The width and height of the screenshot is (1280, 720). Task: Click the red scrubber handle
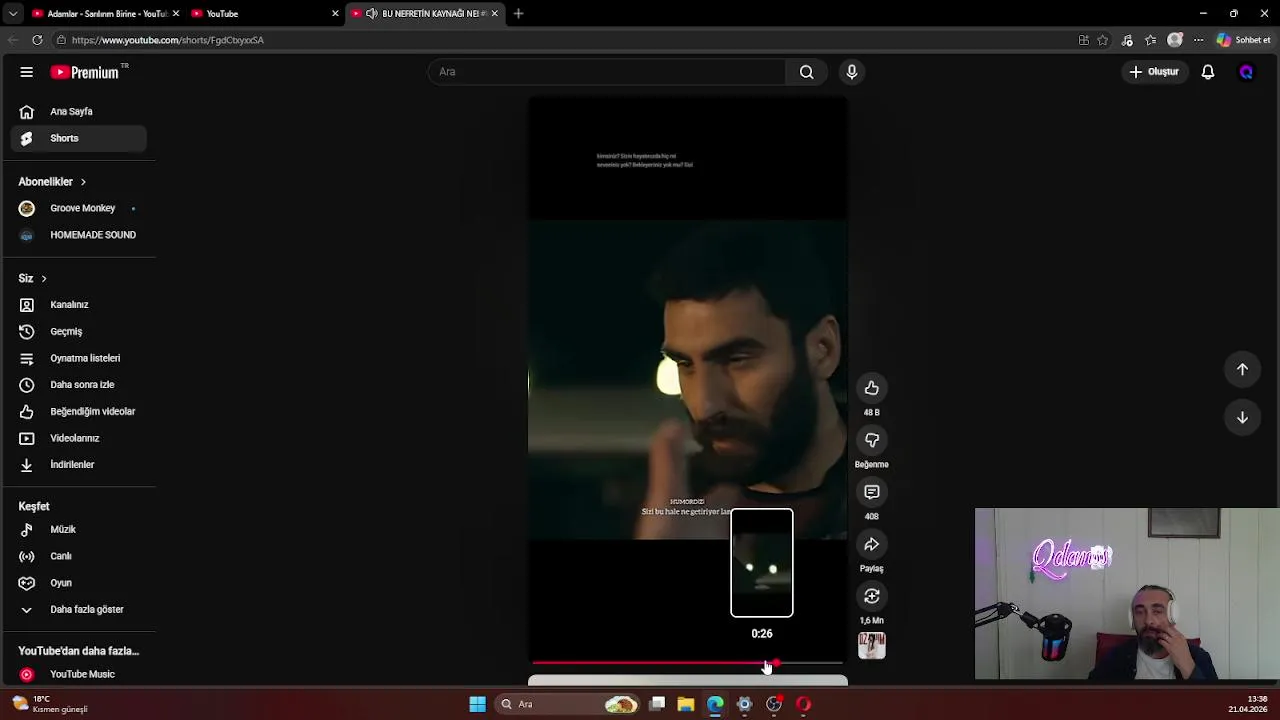click(x=776, y=663)
